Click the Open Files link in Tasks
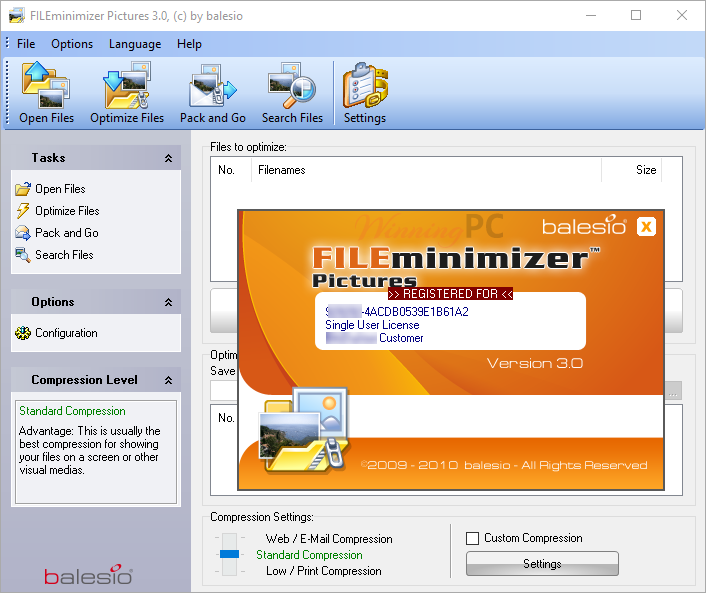This screenshot has width=706, height=593. click(60, 189)
